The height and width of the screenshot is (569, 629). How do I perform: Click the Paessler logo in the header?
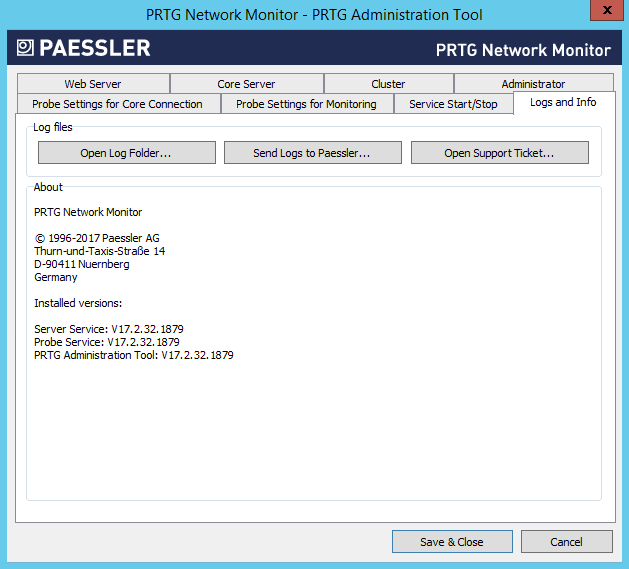(x=84, y=48)
